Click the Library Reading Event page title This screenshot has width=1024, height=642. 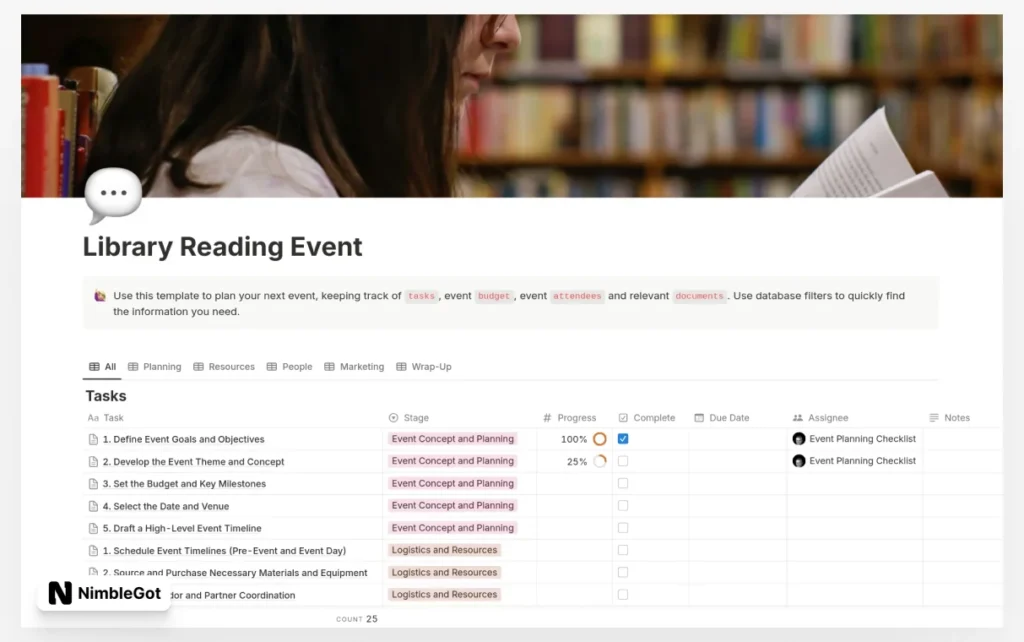point(222,247)
